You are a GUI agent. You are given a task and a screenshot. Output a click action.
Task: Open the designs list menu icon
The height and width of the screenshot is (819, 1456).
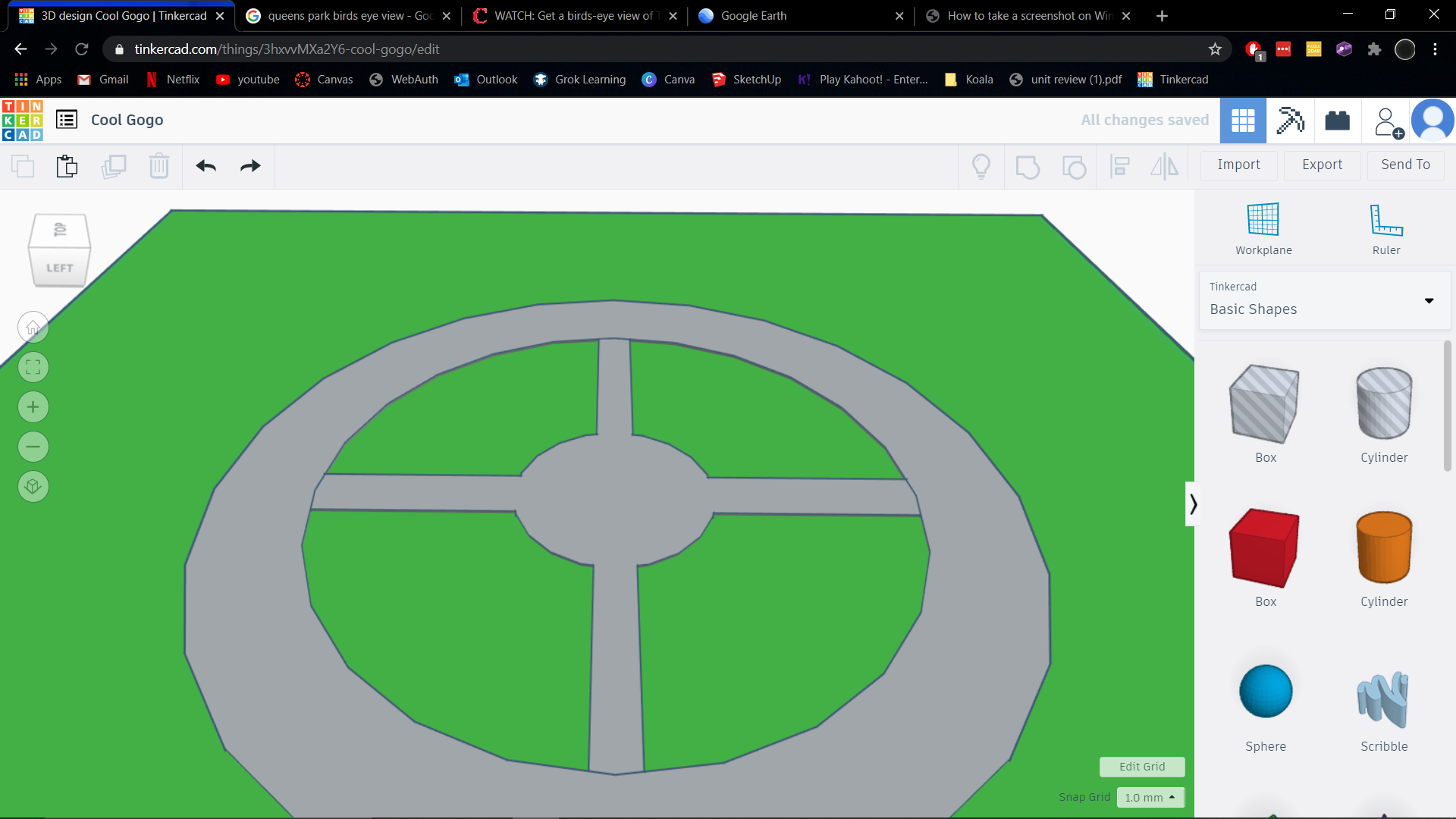coord(67,120)
